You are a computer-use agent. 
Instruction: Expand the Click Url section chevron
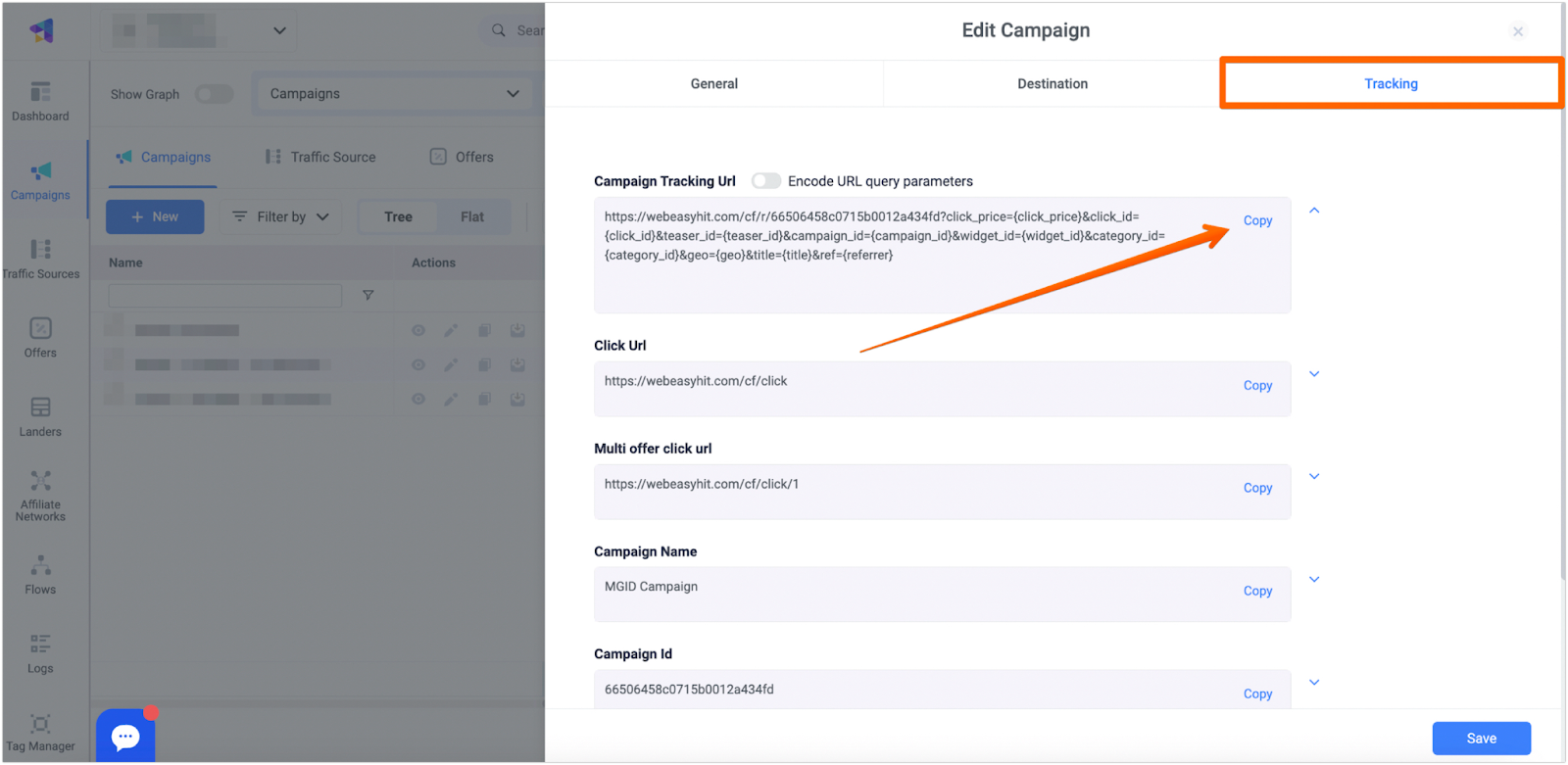(x=1314, y=374)
